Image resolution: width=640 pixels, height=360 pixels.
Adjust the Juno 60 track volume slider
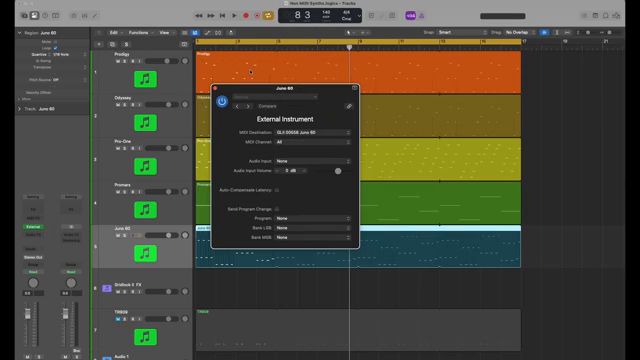[x=161, y=236]
